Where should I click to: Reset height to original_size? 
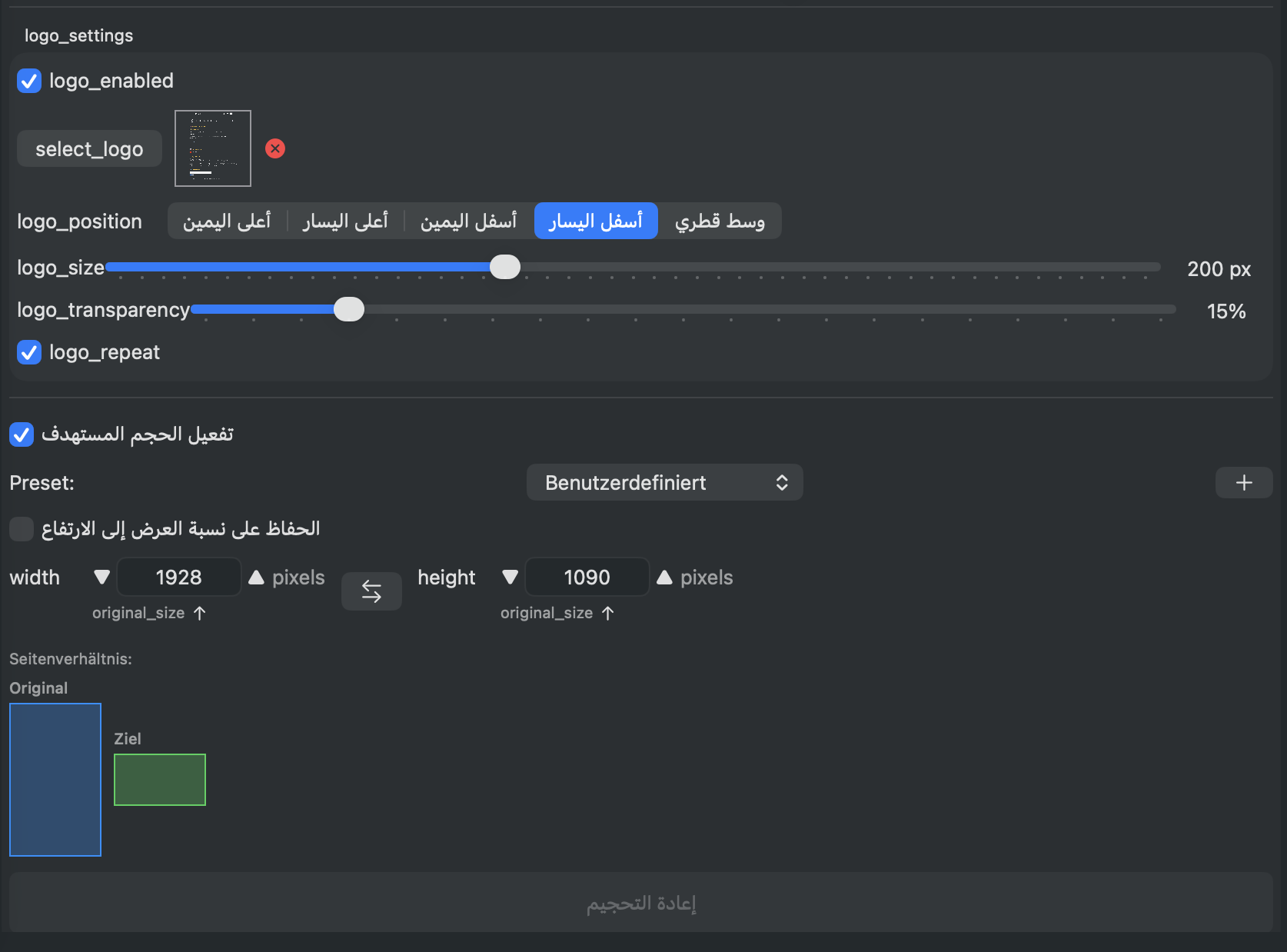click(557, 613)
